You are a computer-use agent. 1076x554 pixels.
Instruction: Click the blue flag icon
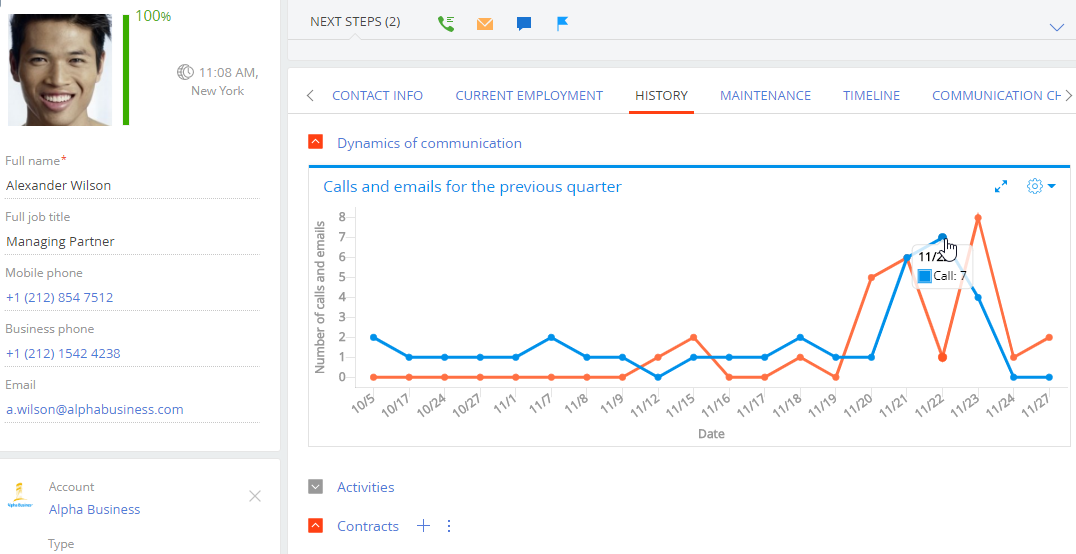point(563,23)
